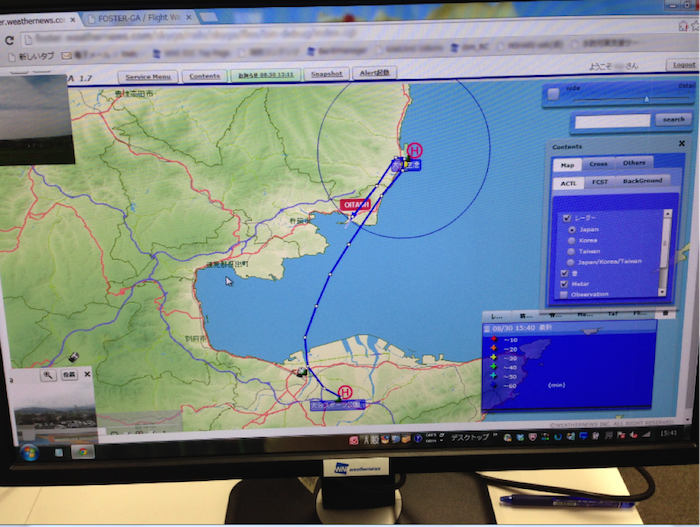Screen dimensions: 700x527
Task: Reload the page with the browser refresh icon
Action: [x=9, y=40]
